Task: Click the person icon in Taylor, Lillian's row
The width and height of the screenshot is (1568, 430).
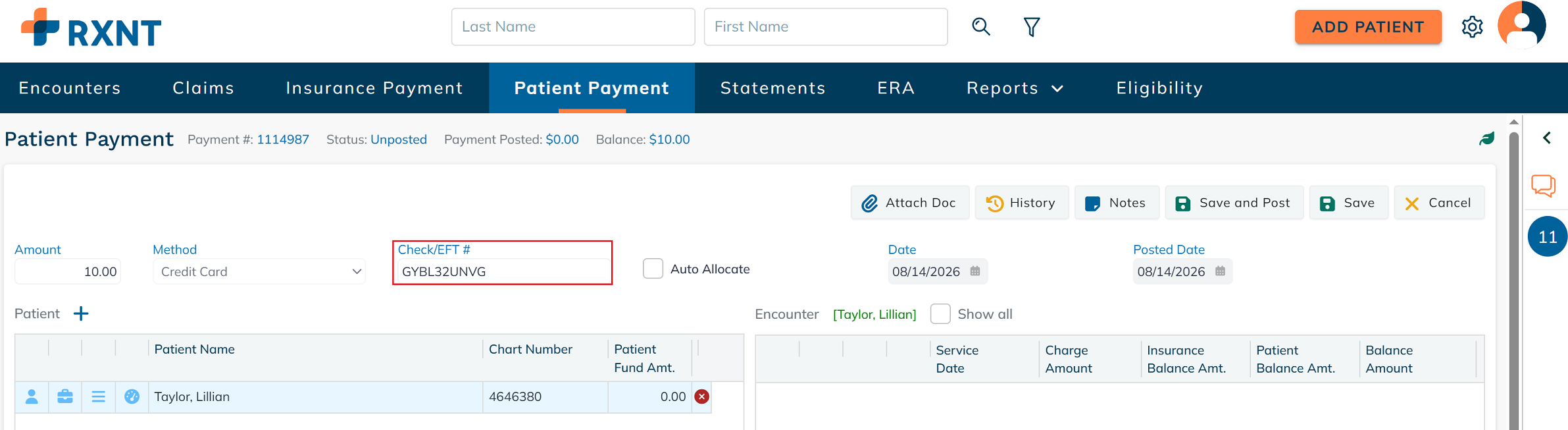Action: 32,396
